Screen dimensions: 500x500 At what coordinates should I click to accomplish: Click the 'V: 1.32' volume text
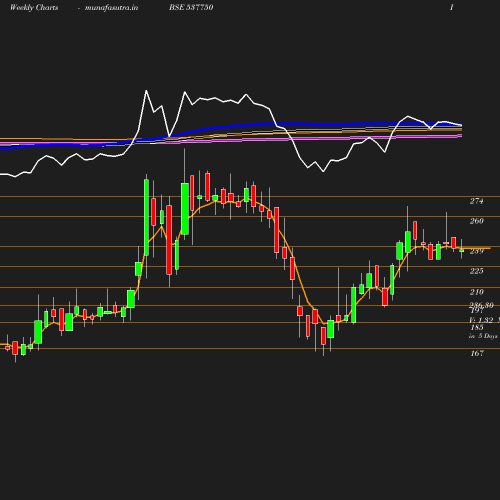pyautogui.click(x=481, y=320)
